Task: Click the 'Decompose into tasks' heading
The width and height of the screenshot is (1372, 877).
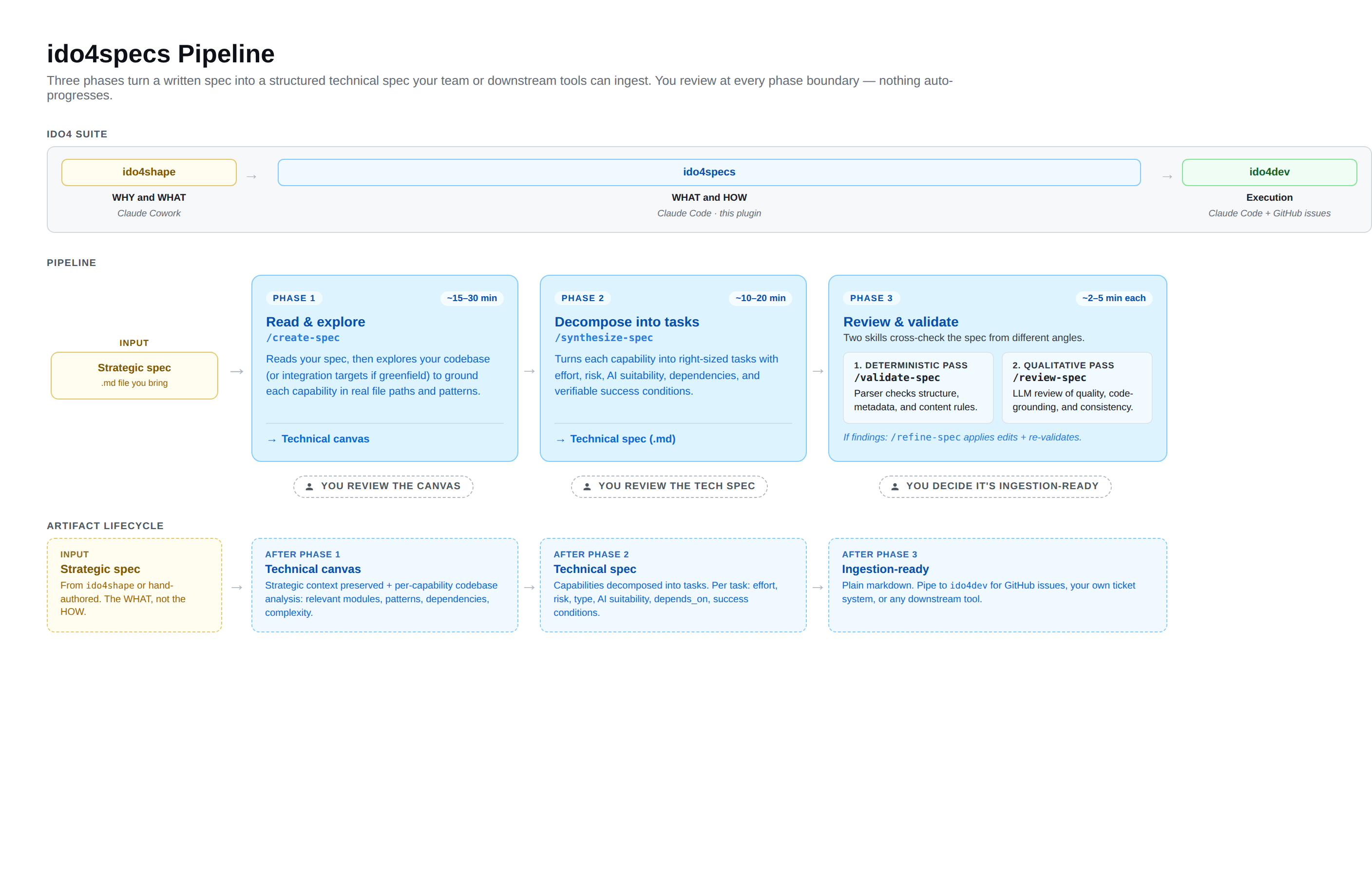Action: [627, 322]
